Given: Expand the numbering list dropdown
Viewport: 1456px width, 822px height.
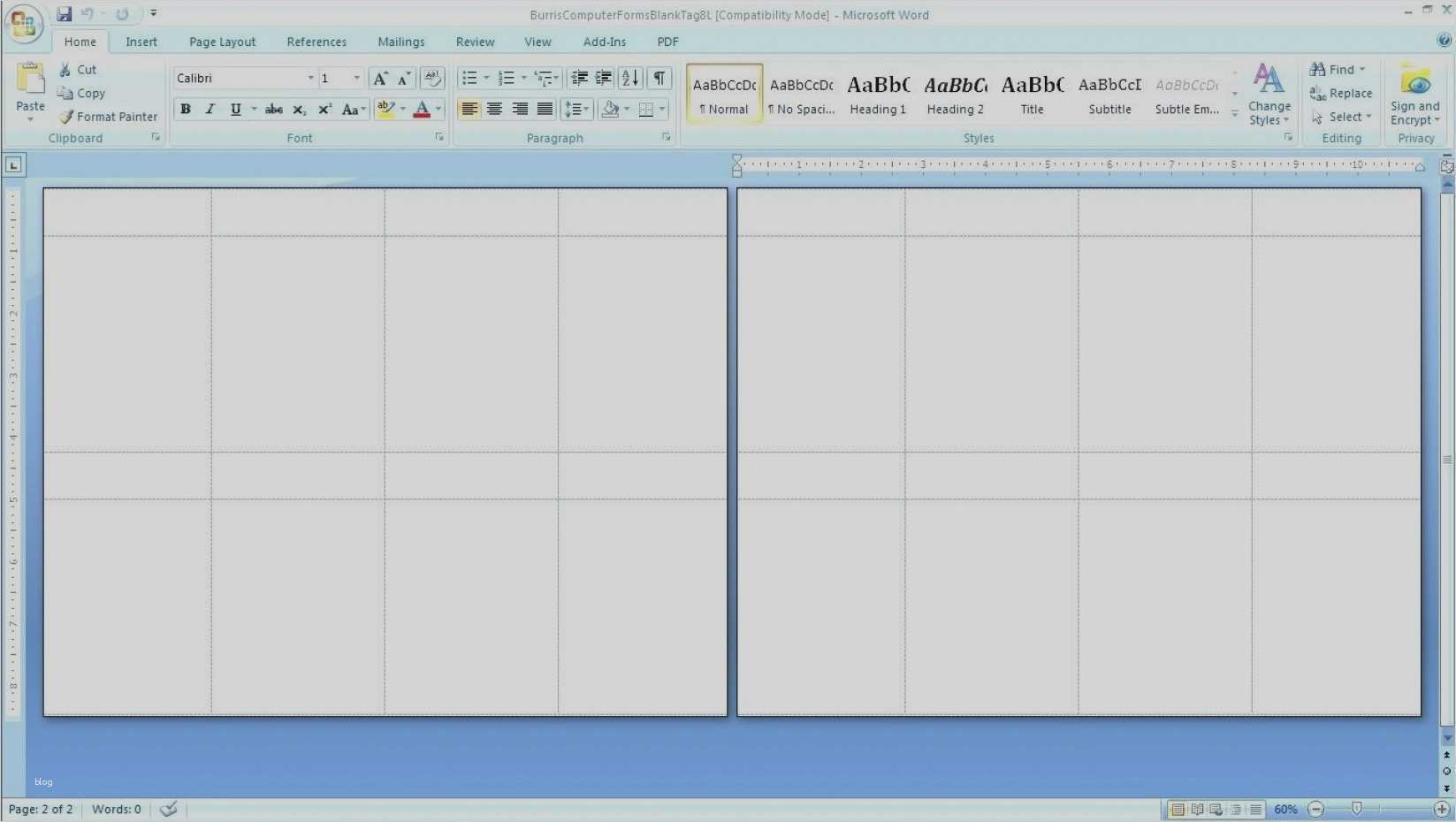Looking at the screenshot, I should (x=523, y=79).
